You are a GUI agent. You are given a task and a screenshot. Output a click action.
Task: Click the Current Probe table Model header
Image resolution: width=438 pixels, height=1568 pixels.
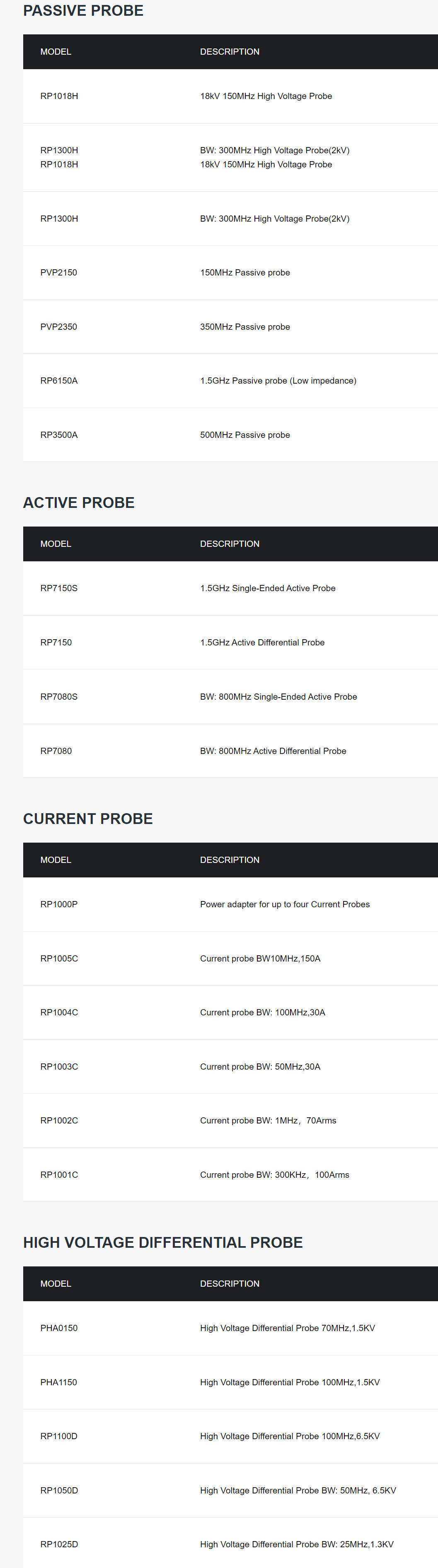point(56,860)
